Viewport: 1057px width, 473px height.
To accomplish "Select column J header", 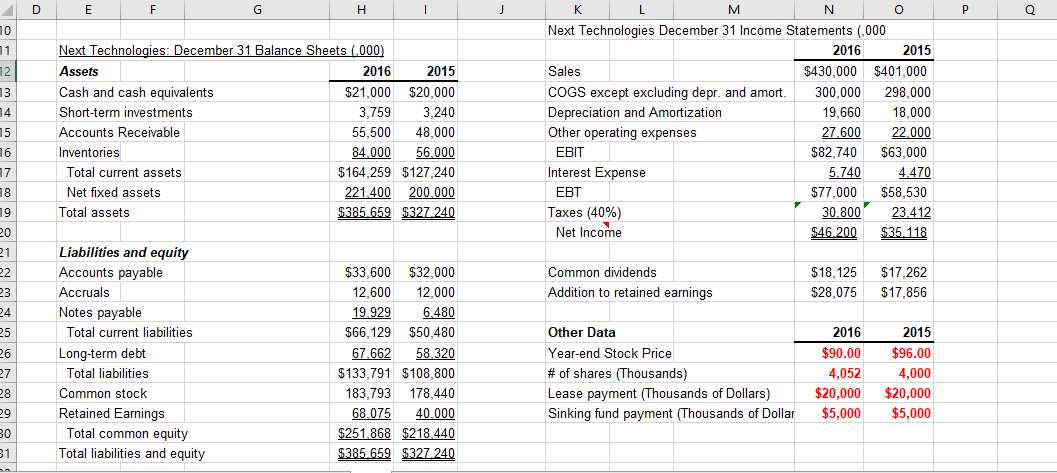I will coord(501,10).
